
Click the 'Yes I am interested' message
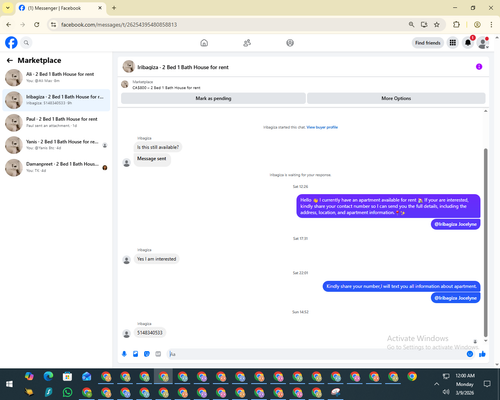coord(156,259)
